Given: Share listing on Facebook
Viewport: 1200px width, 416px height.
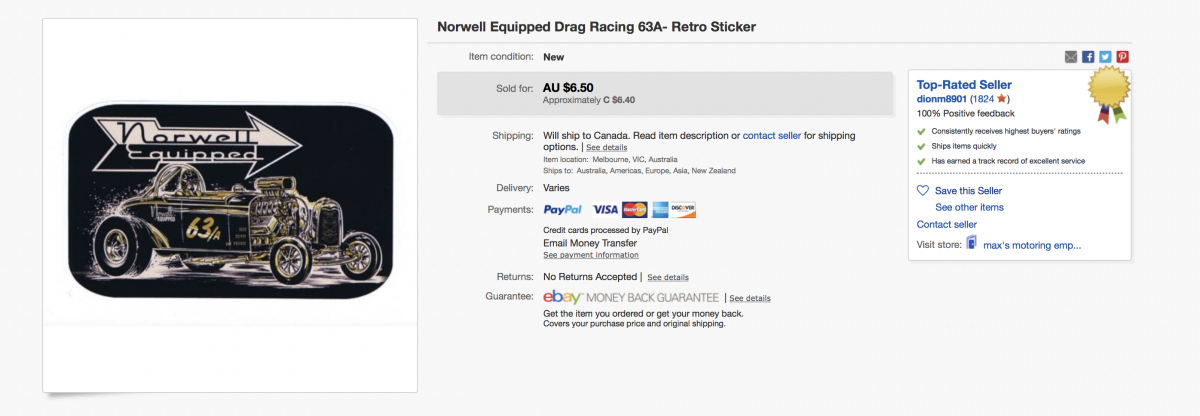Looking at the screenshot, I should [x=1089, y=57].
